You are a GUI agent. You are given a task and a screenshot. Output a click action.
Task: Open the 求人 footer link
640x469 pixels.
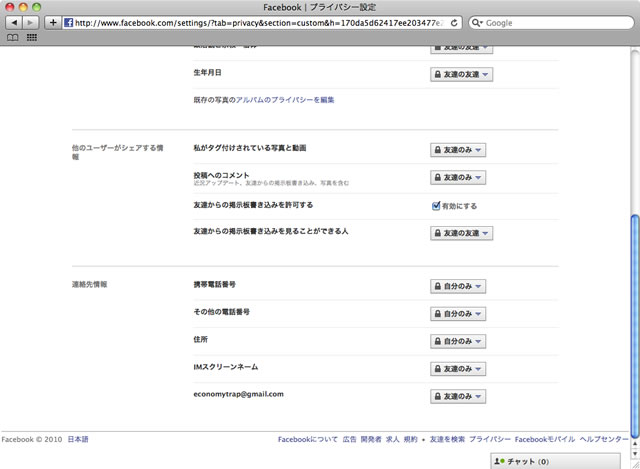[x=393, y=439]
